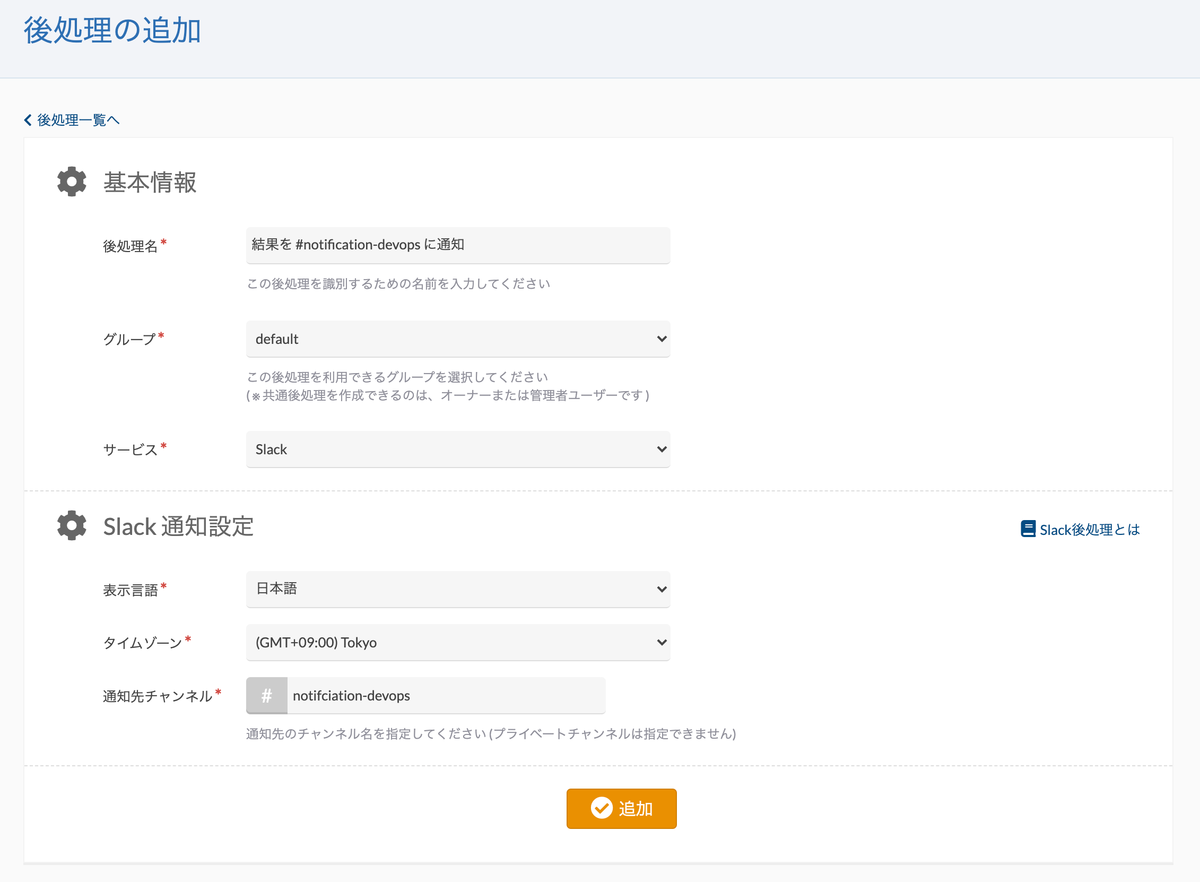
Task: Click the chevron arrow on the タイムゾーン selector
Action: coord(661,642)
